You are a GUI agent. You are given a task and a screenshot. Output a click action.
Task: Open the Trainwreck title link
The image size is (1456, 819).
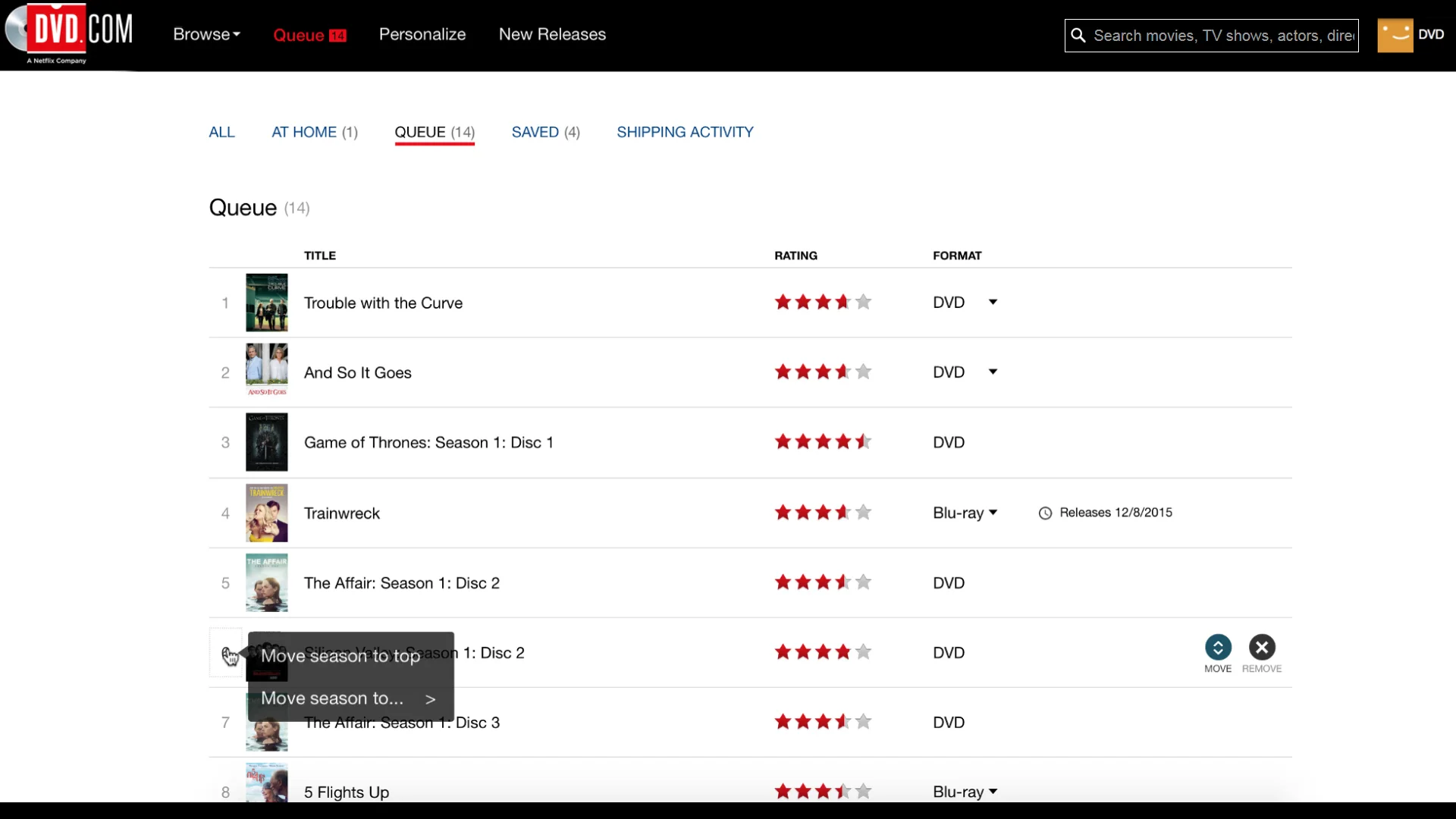tap(342, 513)
